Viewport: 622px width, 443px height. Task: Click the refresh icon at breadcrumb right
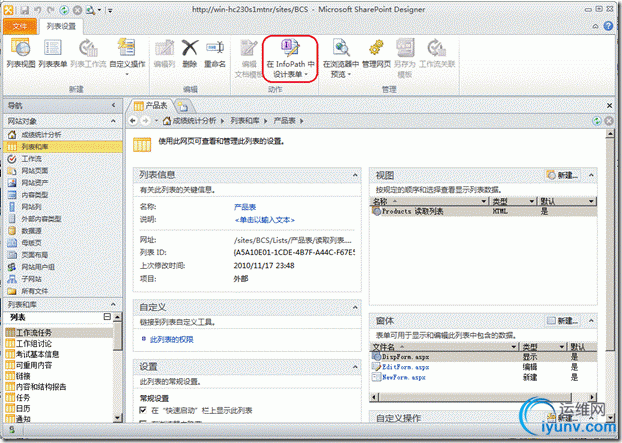point(597,121)
